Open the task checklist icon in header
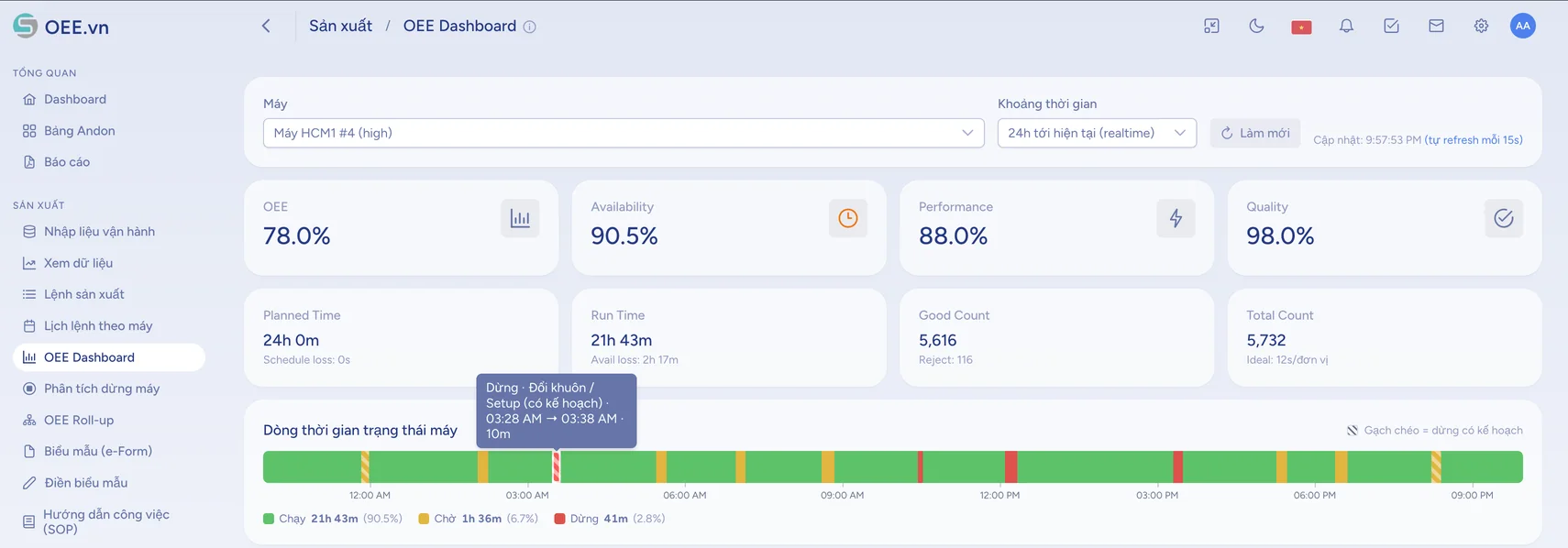 click(x=1391, y=26)
